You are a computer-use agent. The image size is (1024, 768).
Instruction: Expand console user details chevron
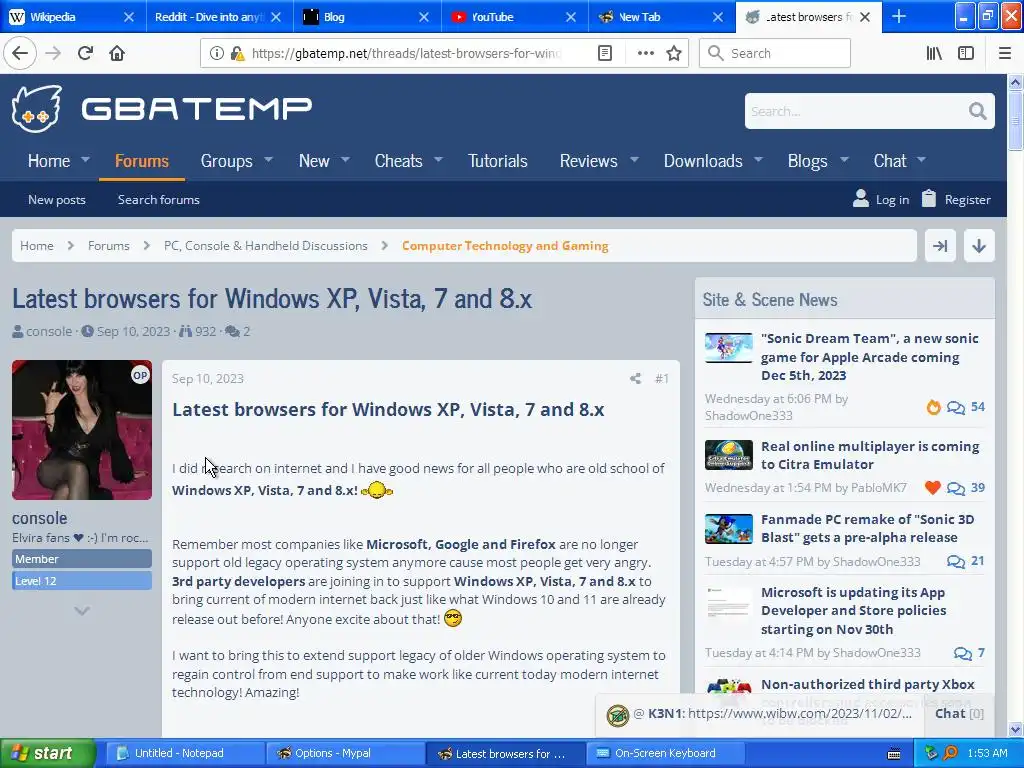tap(82, 611)
